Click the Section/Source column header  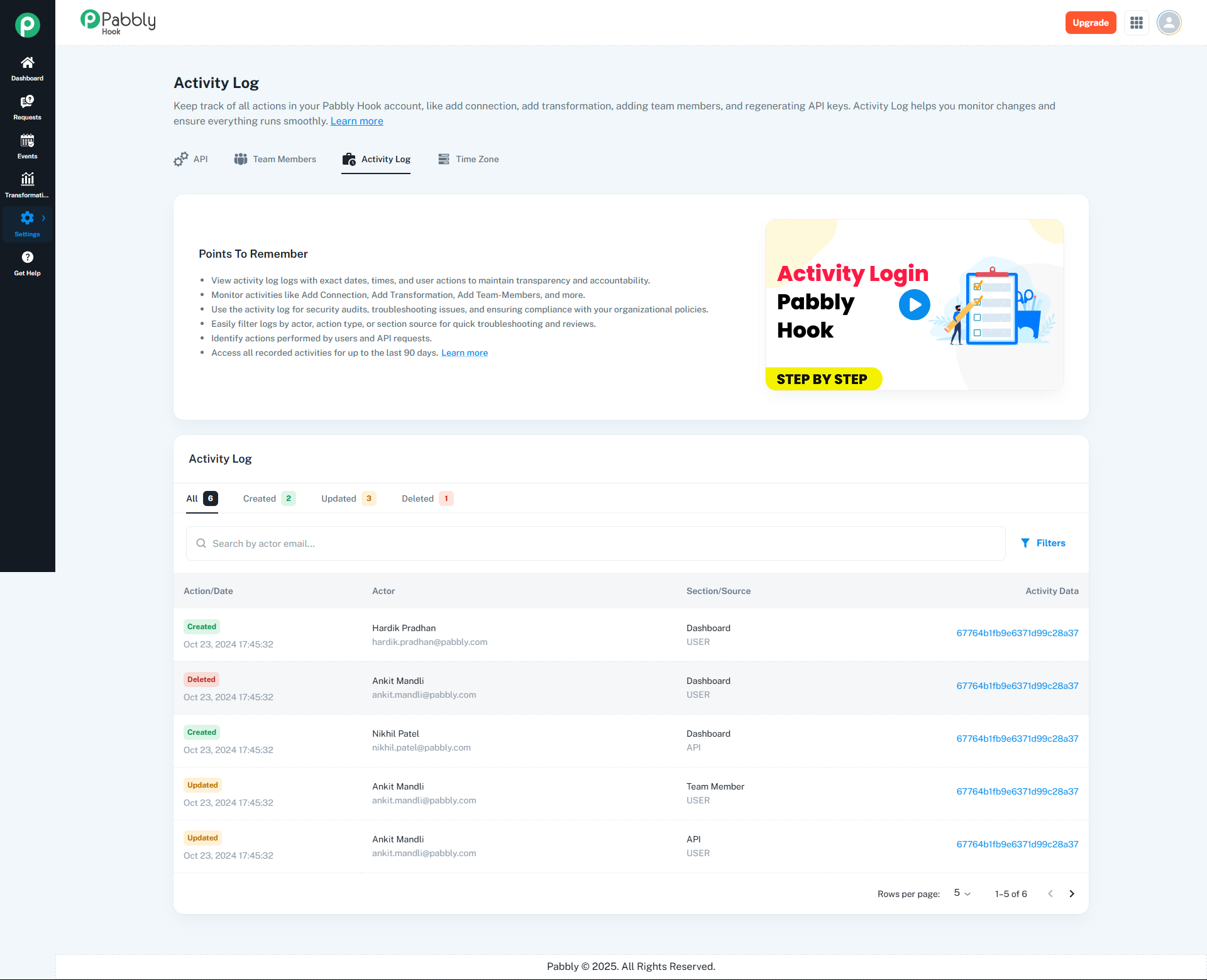click(719, 591)
